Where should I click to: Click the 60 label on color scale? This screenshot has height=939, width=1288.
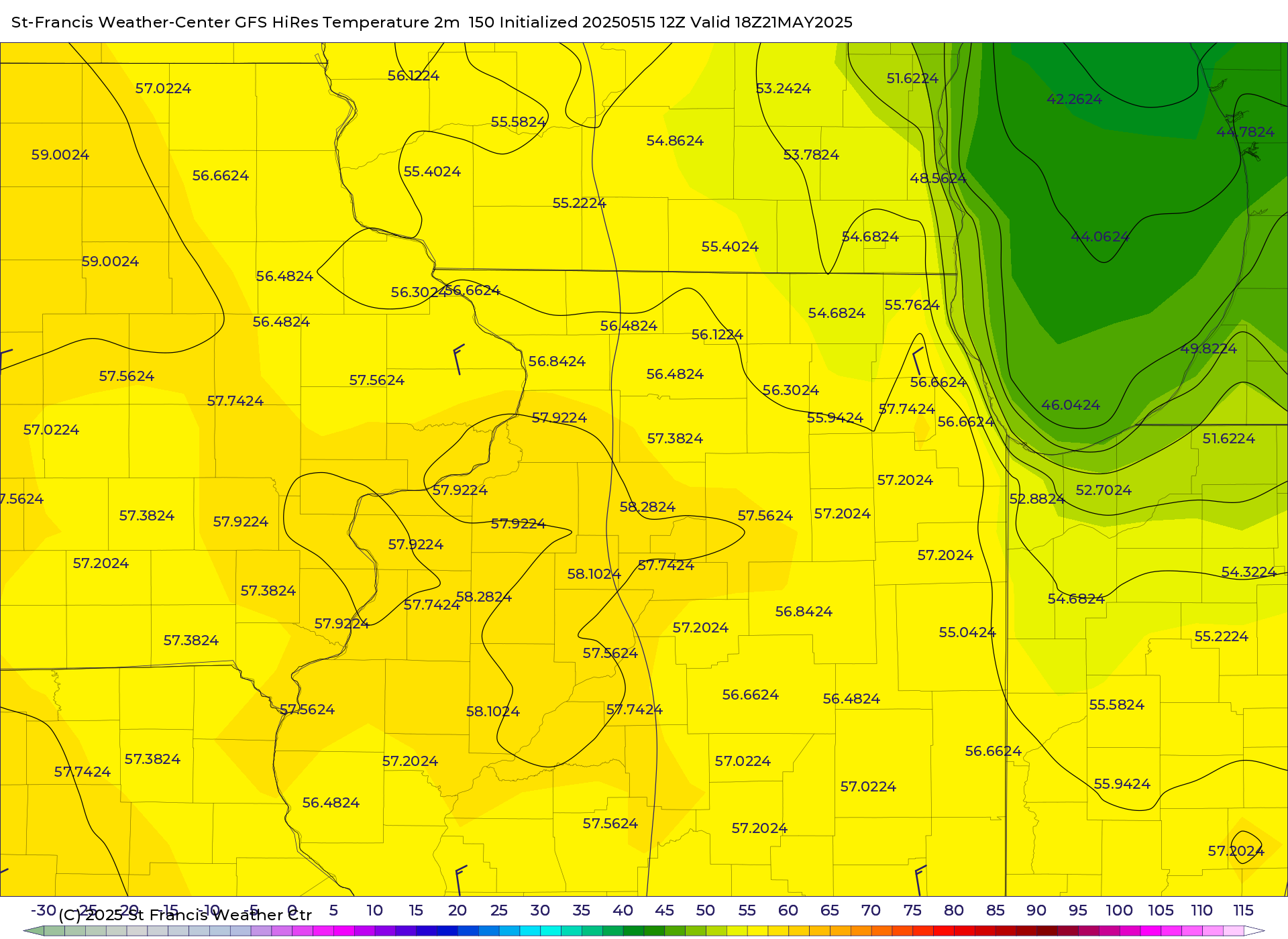pos(788,911)
